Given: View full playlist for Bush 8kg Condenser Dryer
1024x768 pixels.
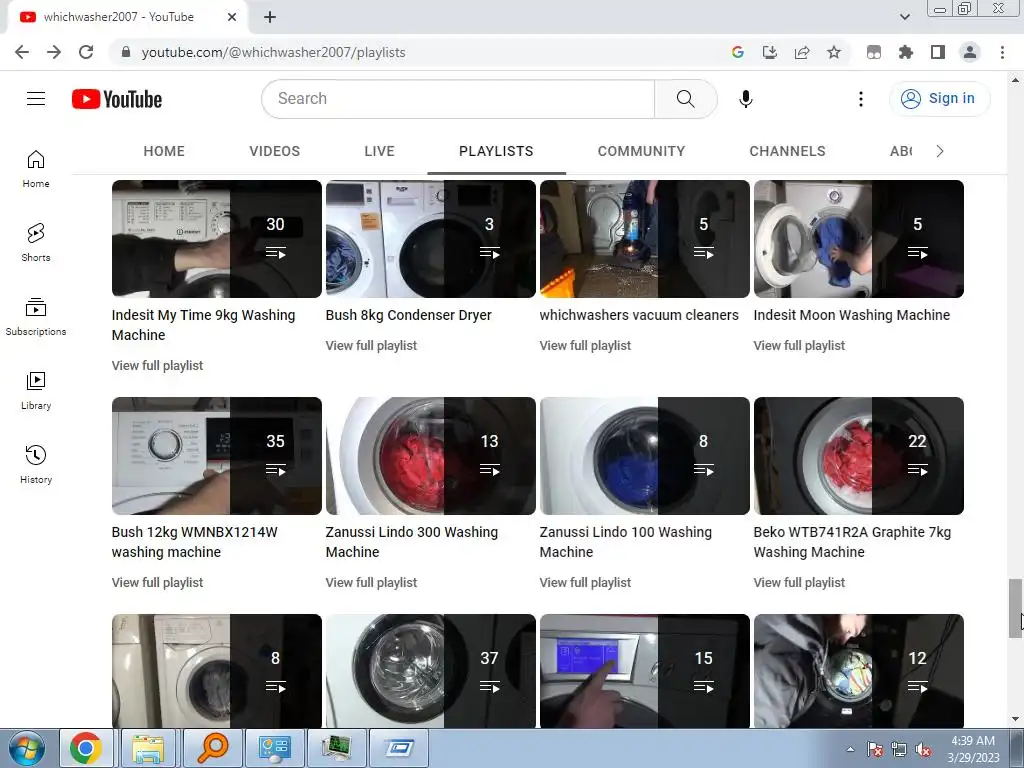Looking at the screenshot, I should 371,345.
